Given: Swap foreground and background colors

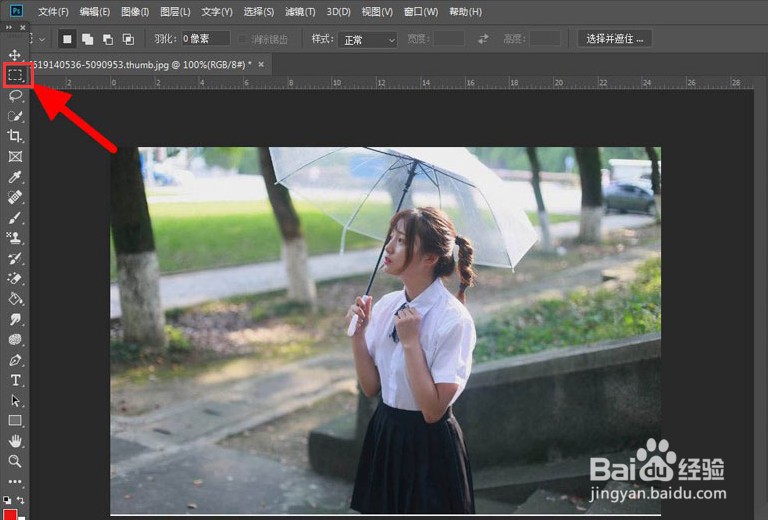Looking at the screenshot, I should [x=21, y=500].
